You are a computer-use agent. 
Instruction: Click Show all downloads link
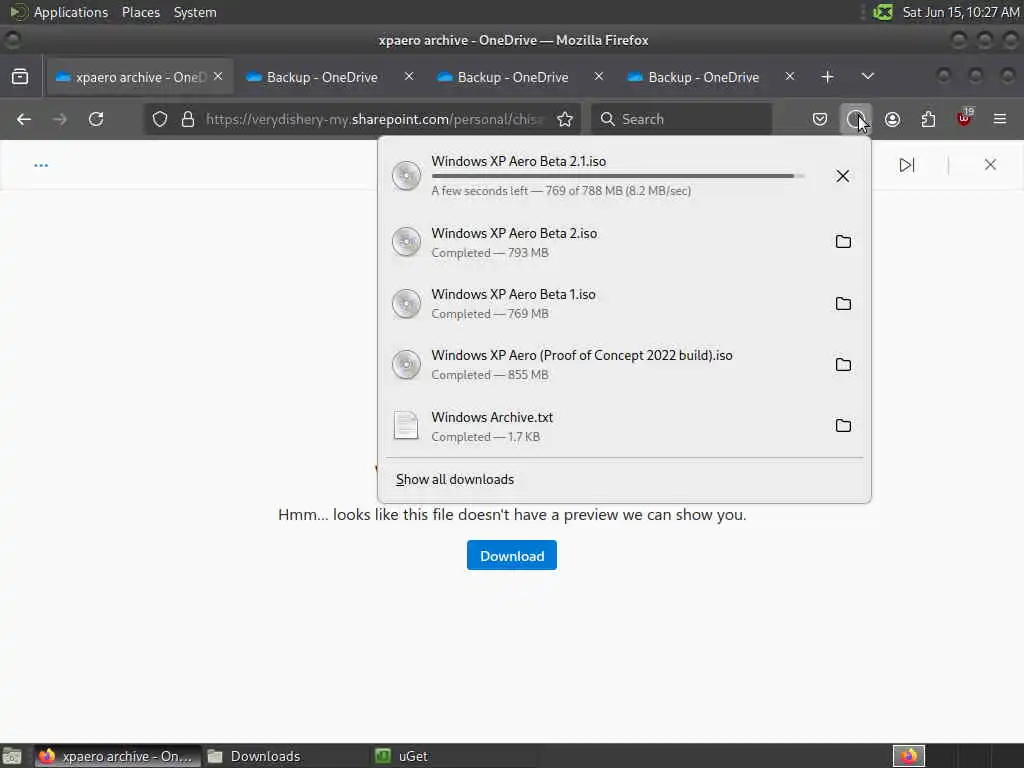click(455, 479)
